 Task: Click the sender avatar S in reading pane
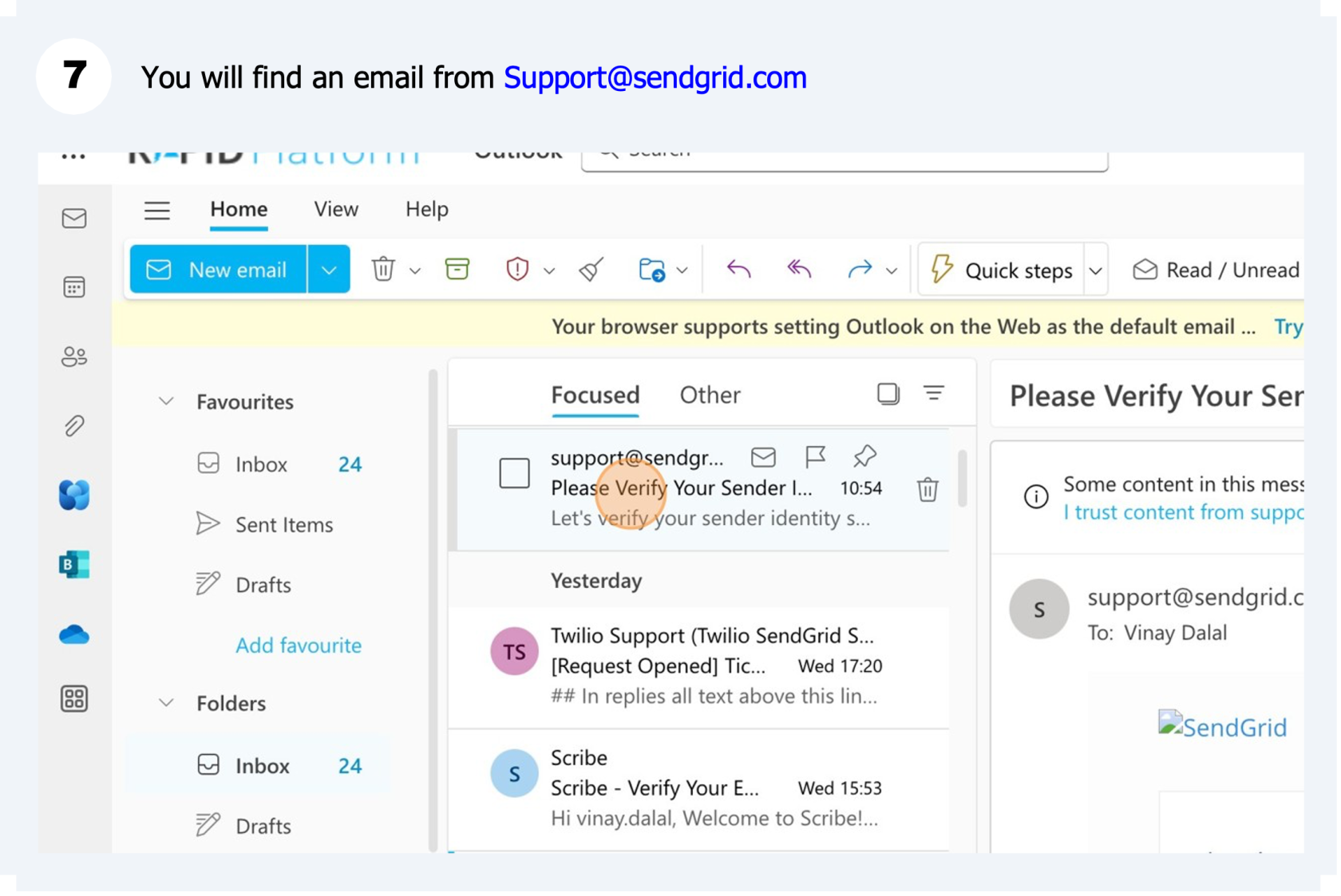coord(1039,610)
